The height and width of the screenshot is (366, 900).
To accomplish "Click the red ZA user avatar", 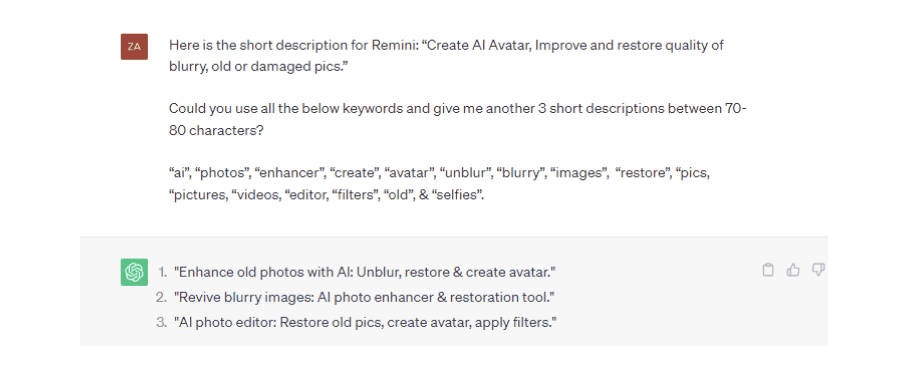I will click(134, 46).
